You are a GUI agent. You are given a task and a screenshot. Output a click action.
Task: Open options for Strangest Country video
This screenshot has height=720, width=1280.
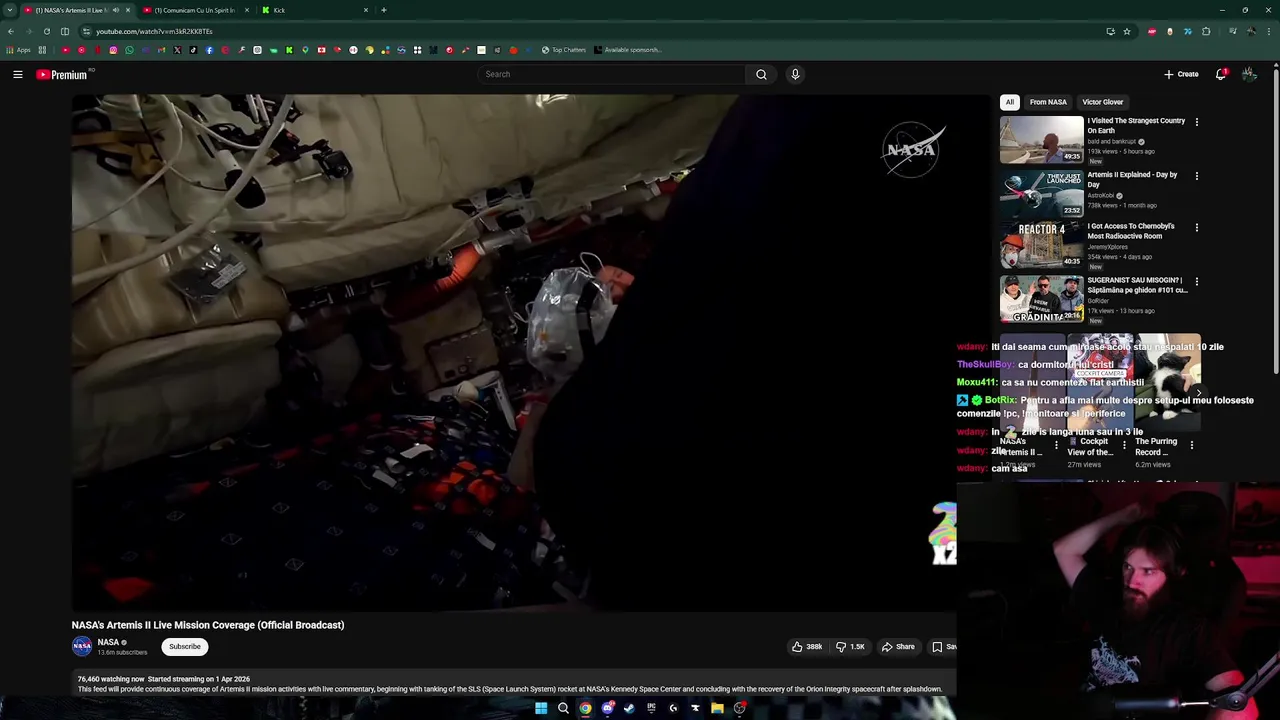(x=1196, y=122)
